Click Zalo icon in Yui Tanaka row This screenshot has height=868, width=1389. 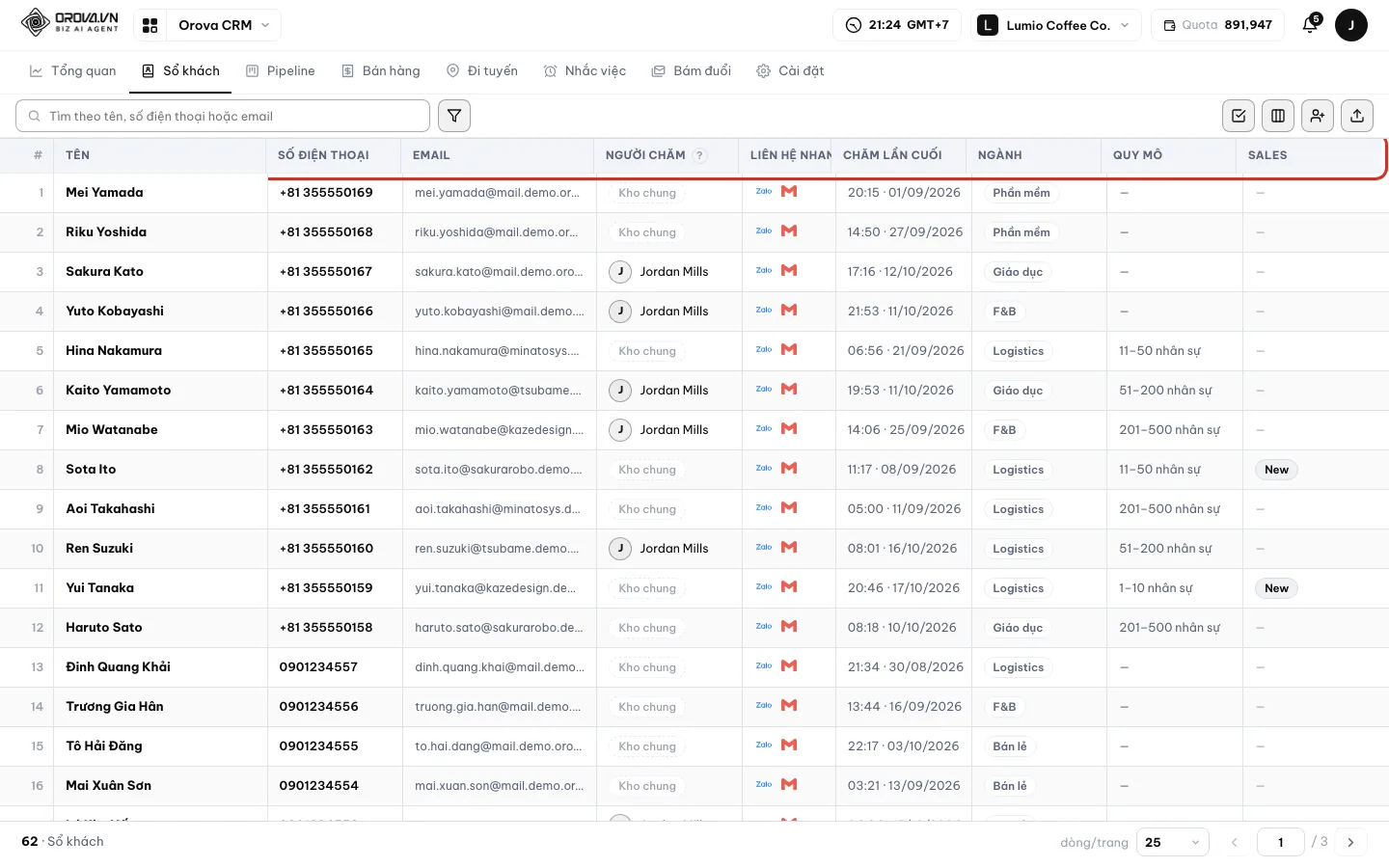764,586
